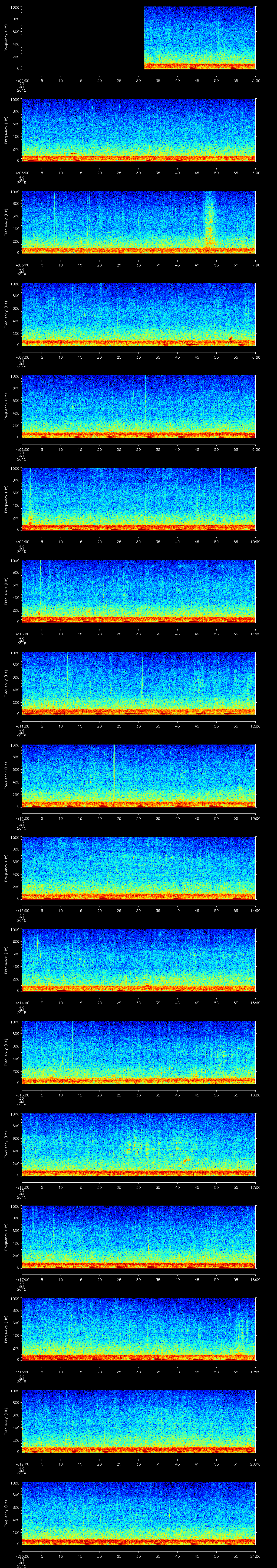Select the spectrogram panel starting at 4:07:00
277x1568 pixels.
[139, 315]
